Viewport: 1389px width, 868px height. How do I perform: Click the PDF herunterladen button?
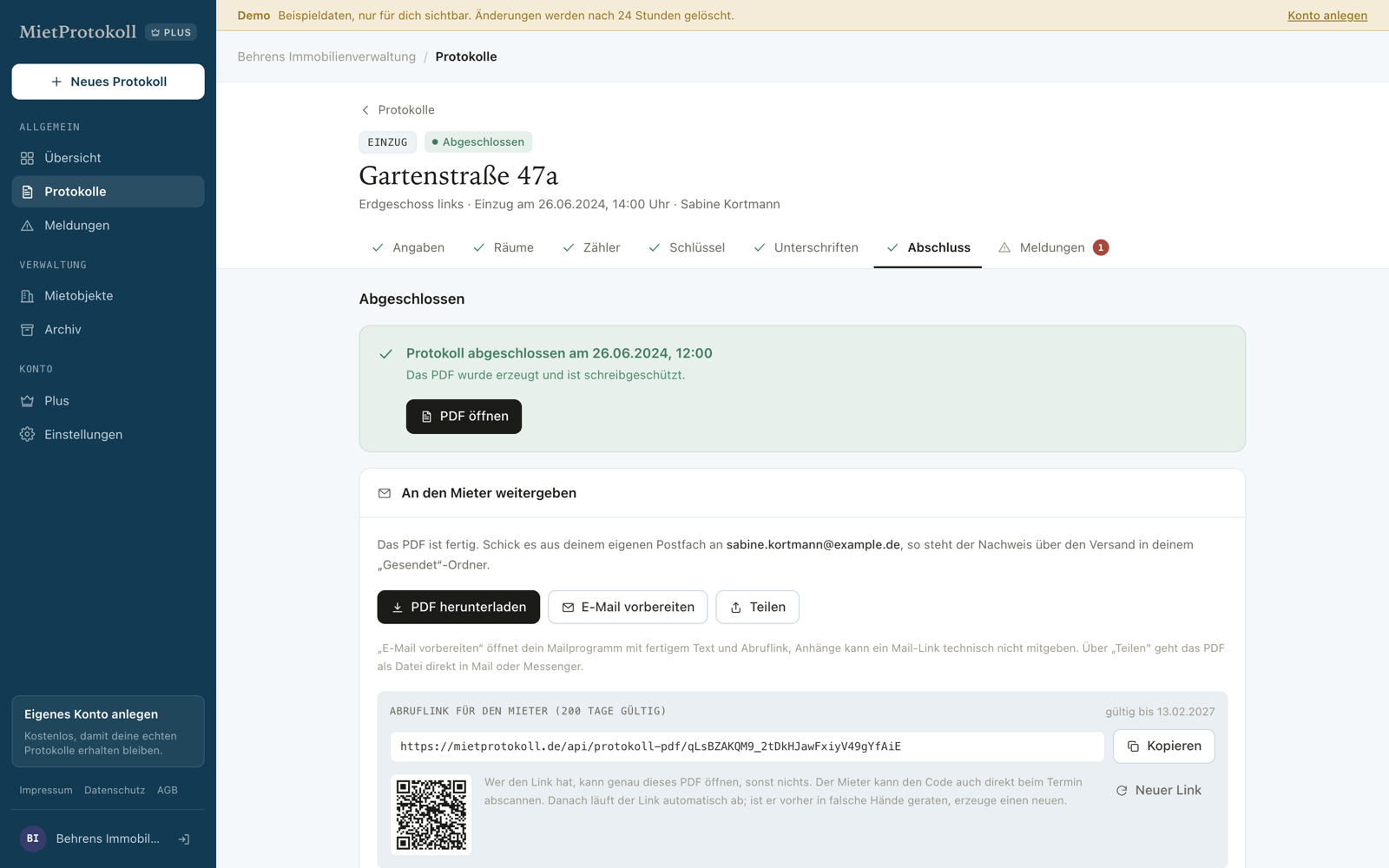click(x=458, y=607)
